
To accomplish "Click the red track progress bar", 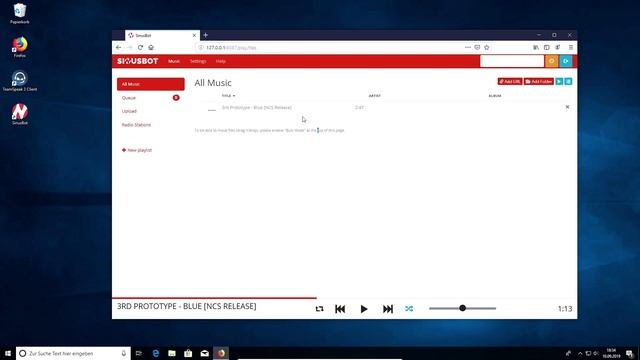I will tap(214, 298).
